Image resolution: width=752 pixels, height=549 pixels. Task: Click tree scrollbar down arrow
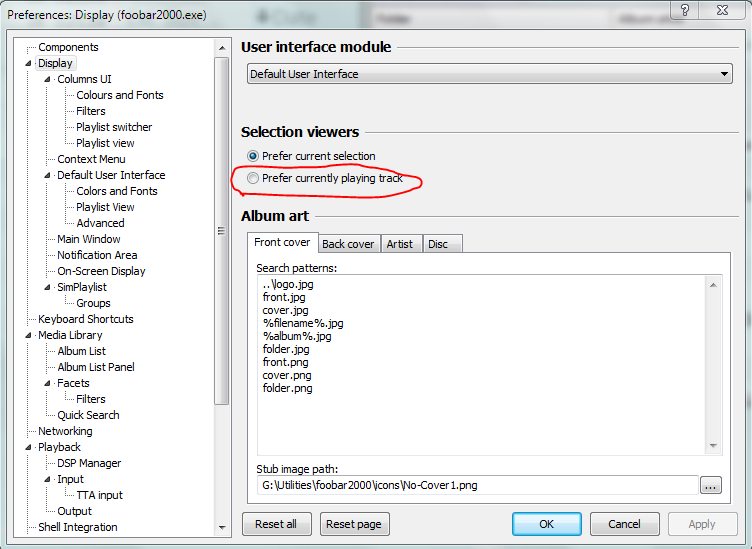(x=222, y=527)
